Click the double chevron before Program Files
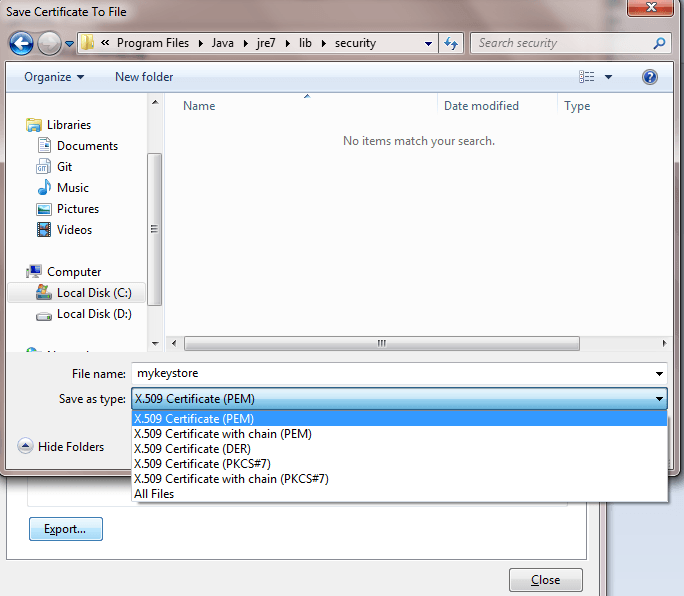Viewport: 684px width, 596px height. (105, 42)
